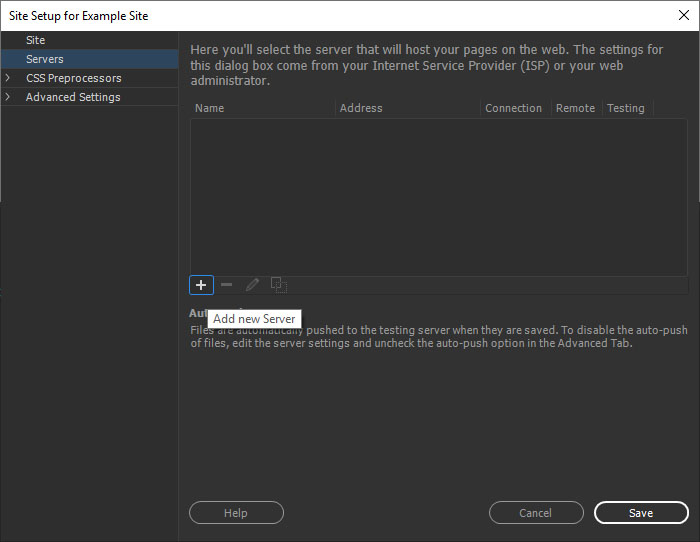Image resolution: width=700 pixels, height=542 pixels.
Task: Expand the CSS Preprocessors arrow
Action: click(9, 78)
